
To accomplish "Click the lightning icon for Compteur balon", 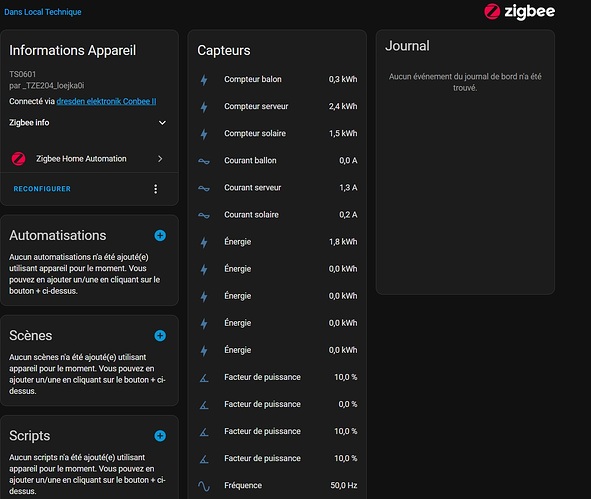I will coord(204,80).
